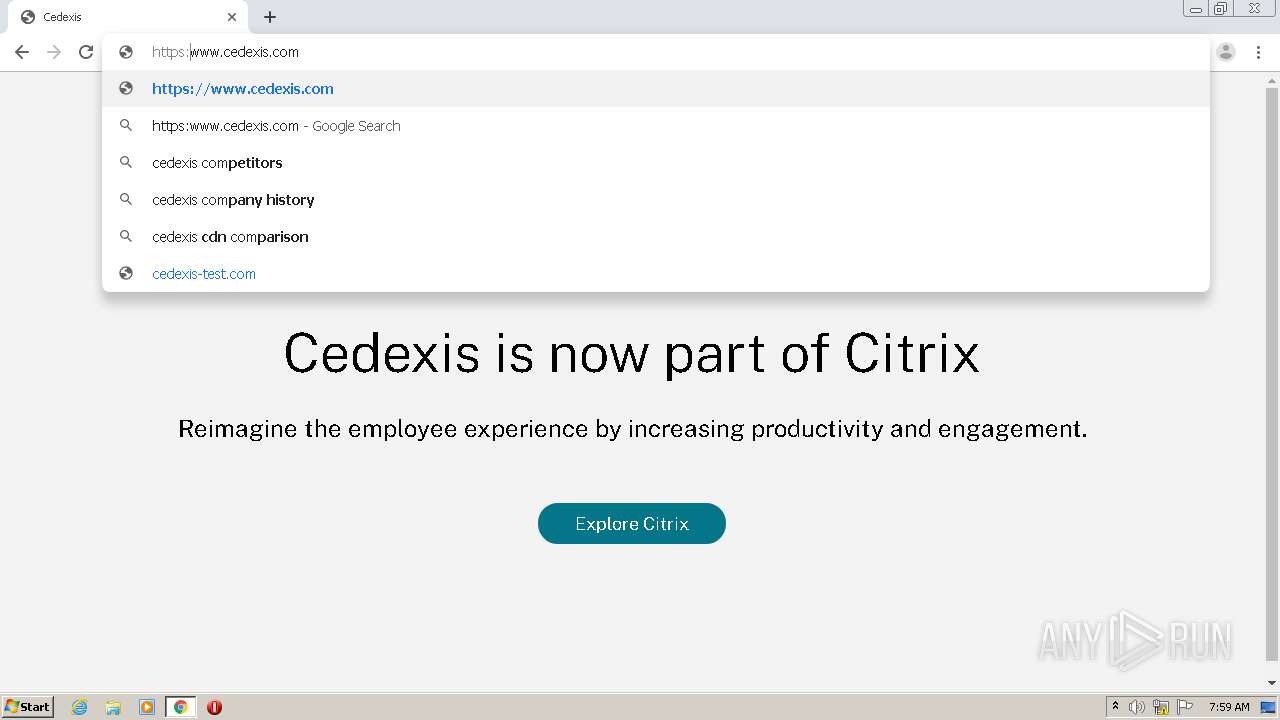Close the Cedexis tab
Viewport: 1280px width, 720px height.
pyautogui.click(x=232, y=17)
